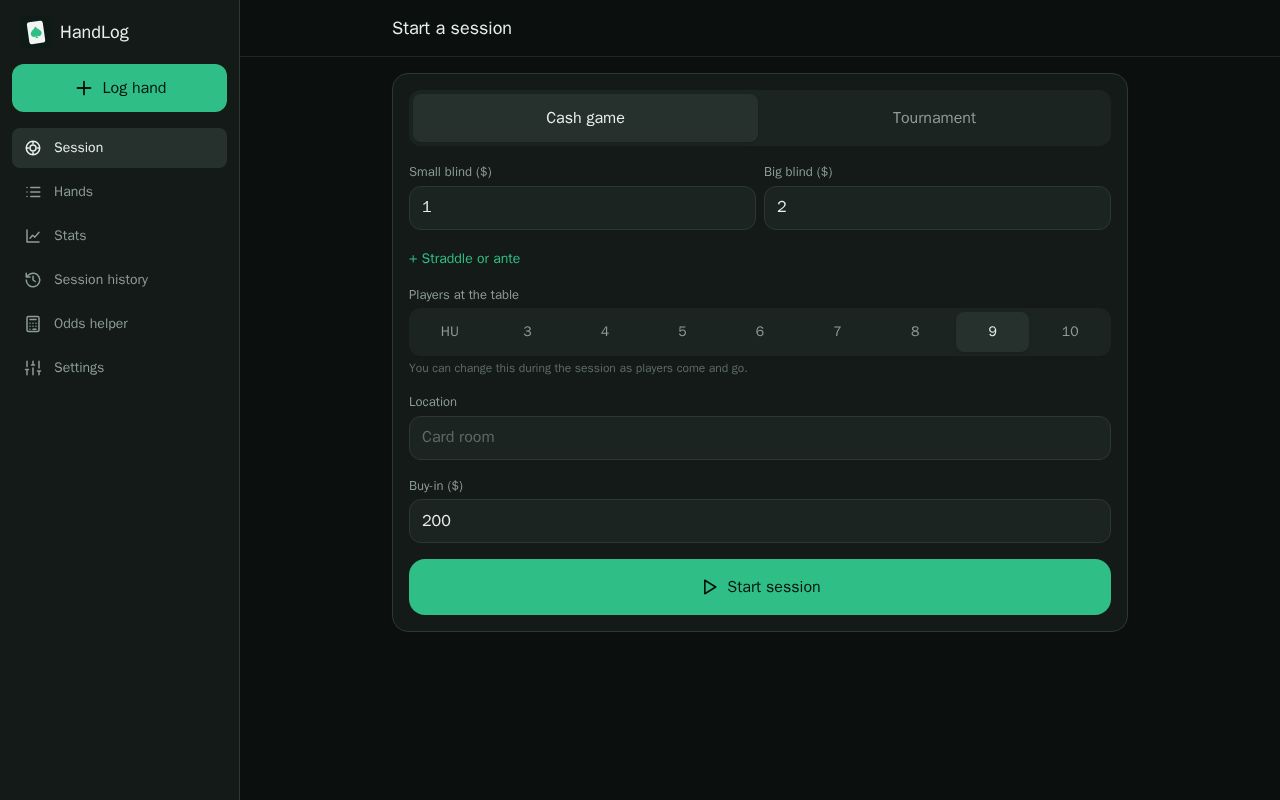Choose 7 players at the table

[x=837, y=332]
